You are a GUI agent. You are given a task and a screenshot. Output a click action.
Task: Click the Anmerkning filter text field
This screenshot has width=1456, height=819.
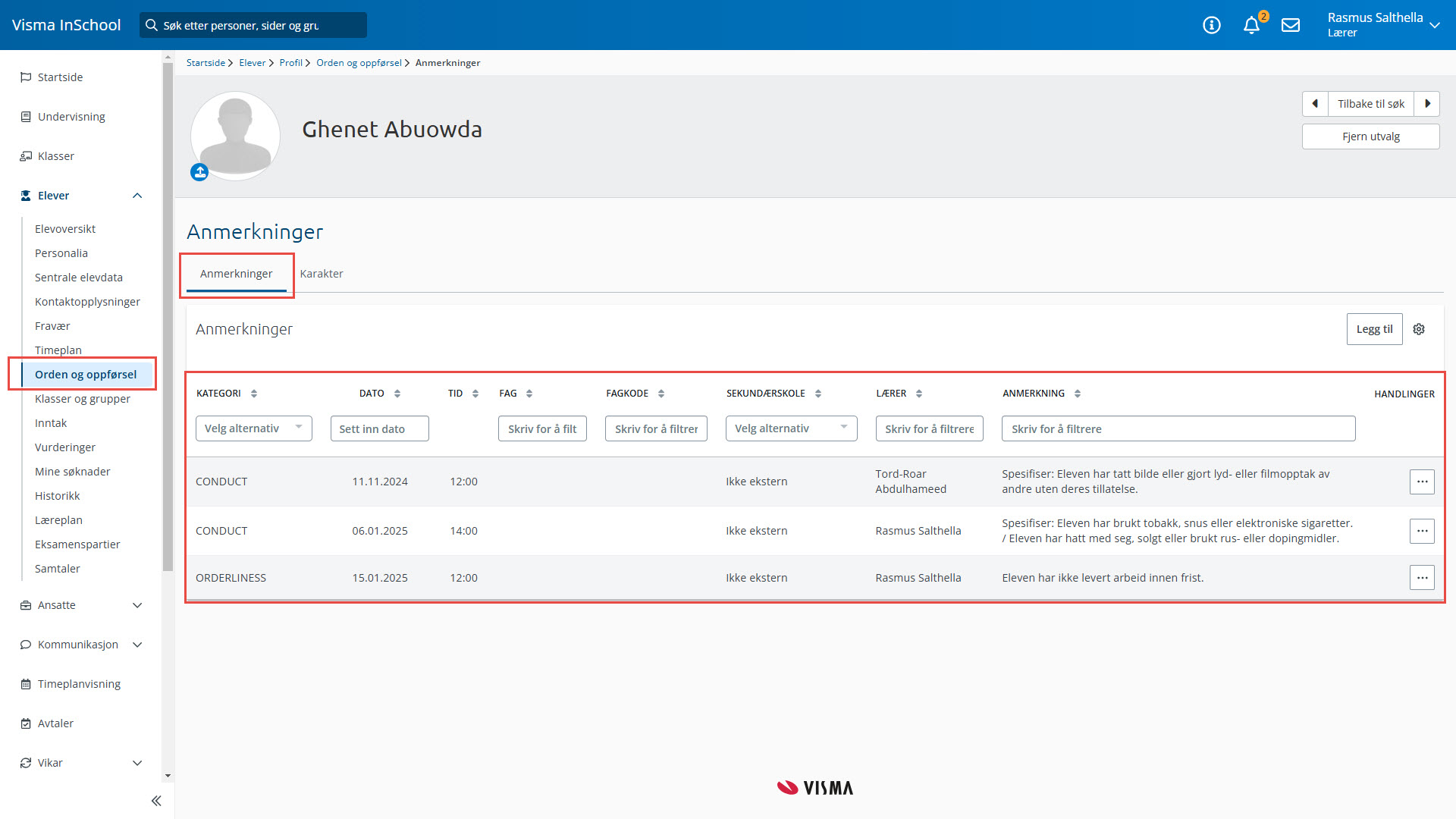(1178, 428)
